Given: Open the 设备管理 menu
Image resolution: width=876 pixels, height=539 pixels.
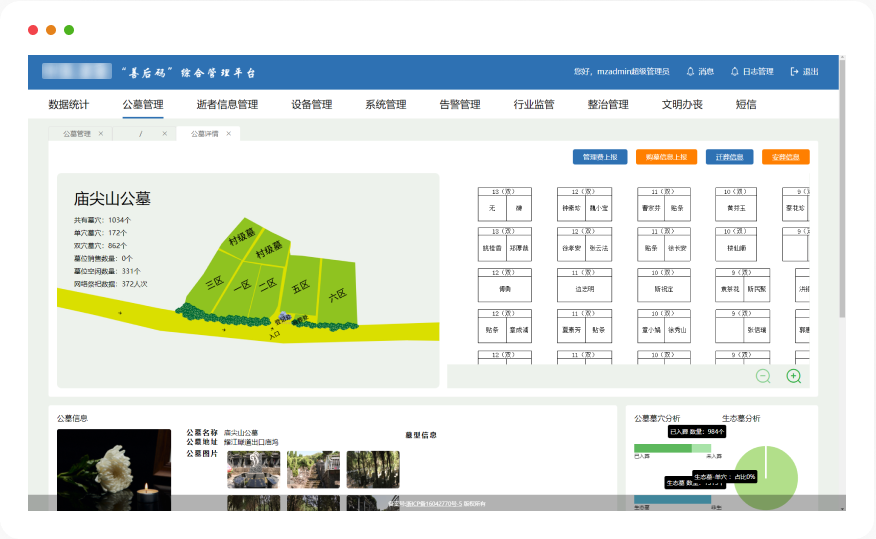Looking at the screenshot, I should [311, 105].
